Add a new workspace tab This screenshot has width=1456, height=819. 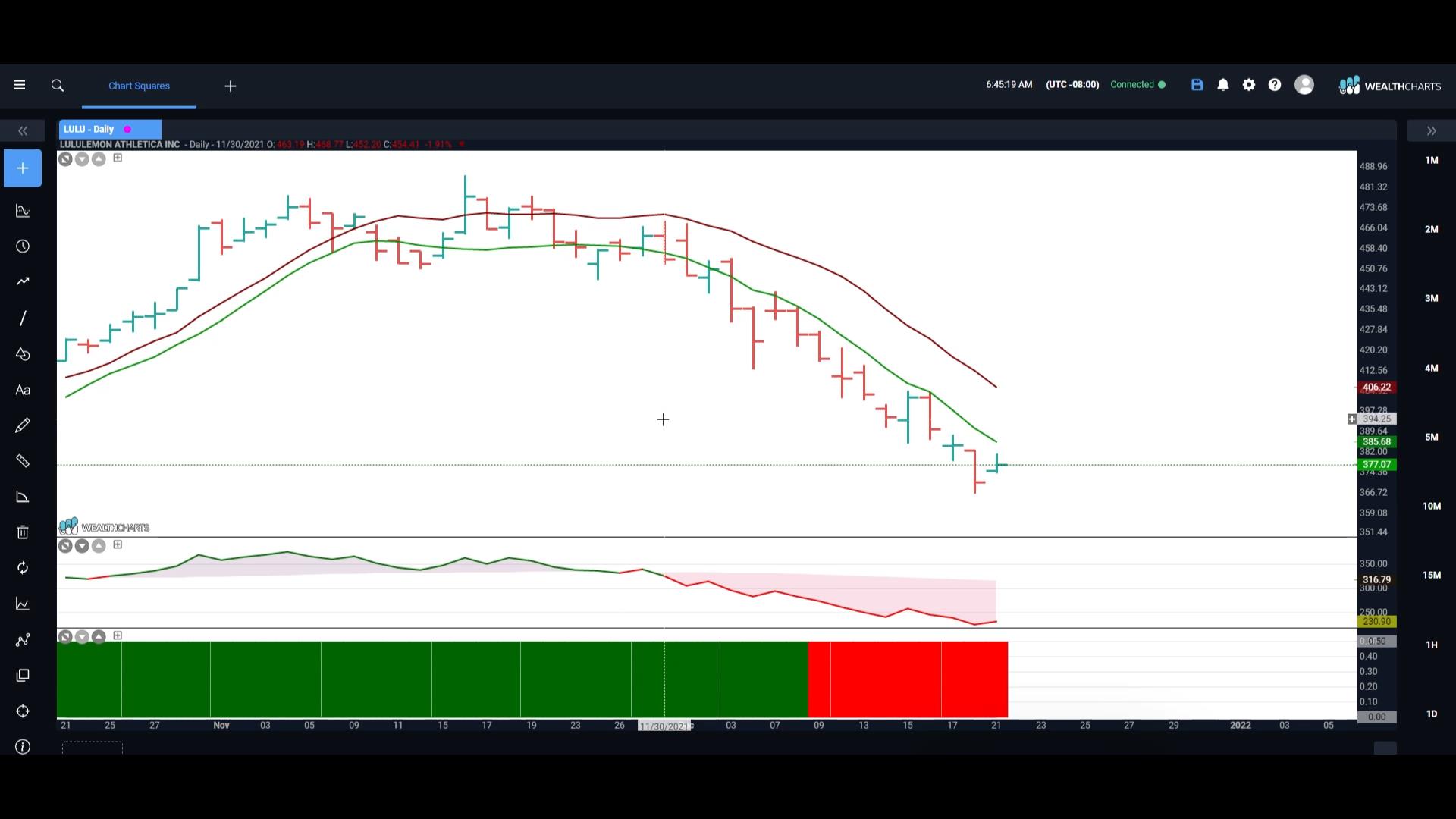pos(231,86)
